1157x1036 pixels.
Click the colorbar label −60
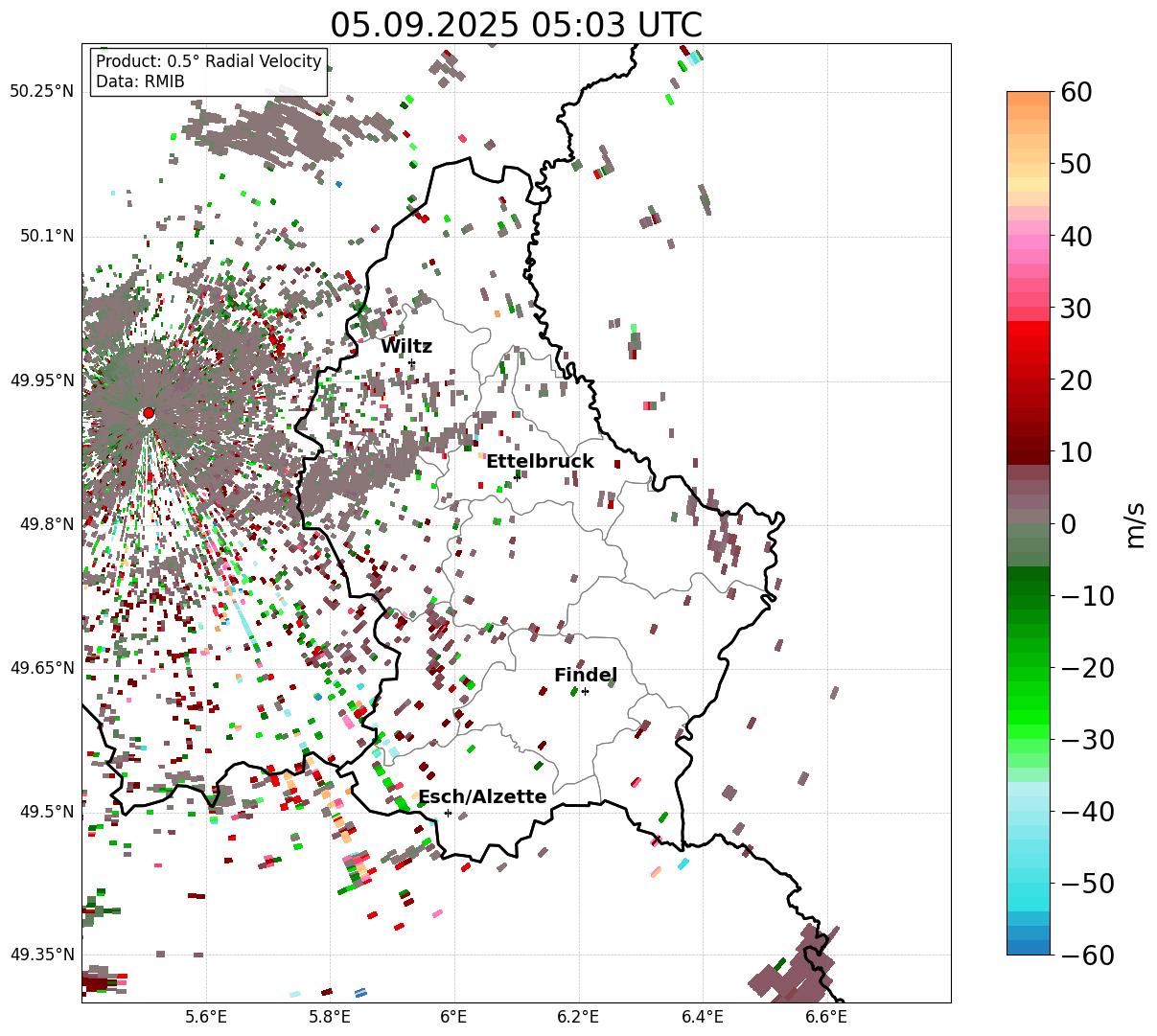coord(1086,955)
